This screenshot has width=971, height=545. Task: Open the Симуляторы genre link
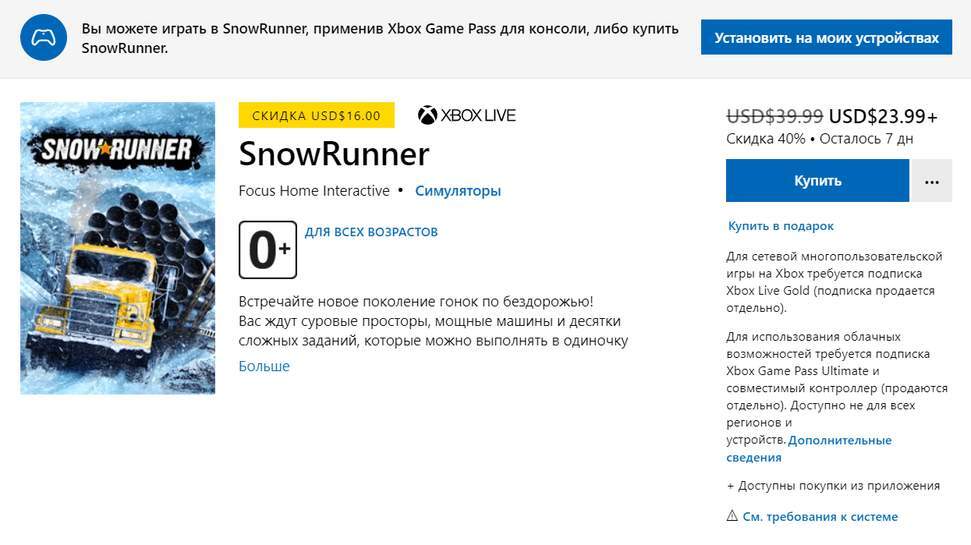[458, 190]
